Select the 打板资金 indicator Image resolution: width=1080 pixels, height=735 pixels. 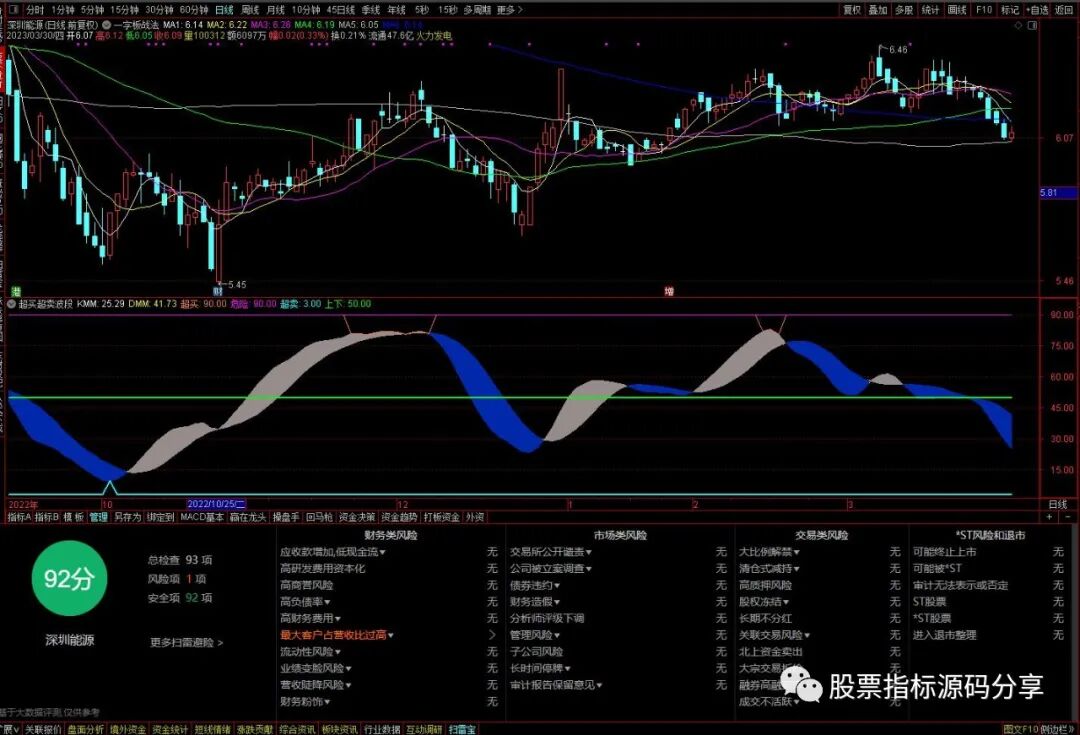tap(442, 517)
